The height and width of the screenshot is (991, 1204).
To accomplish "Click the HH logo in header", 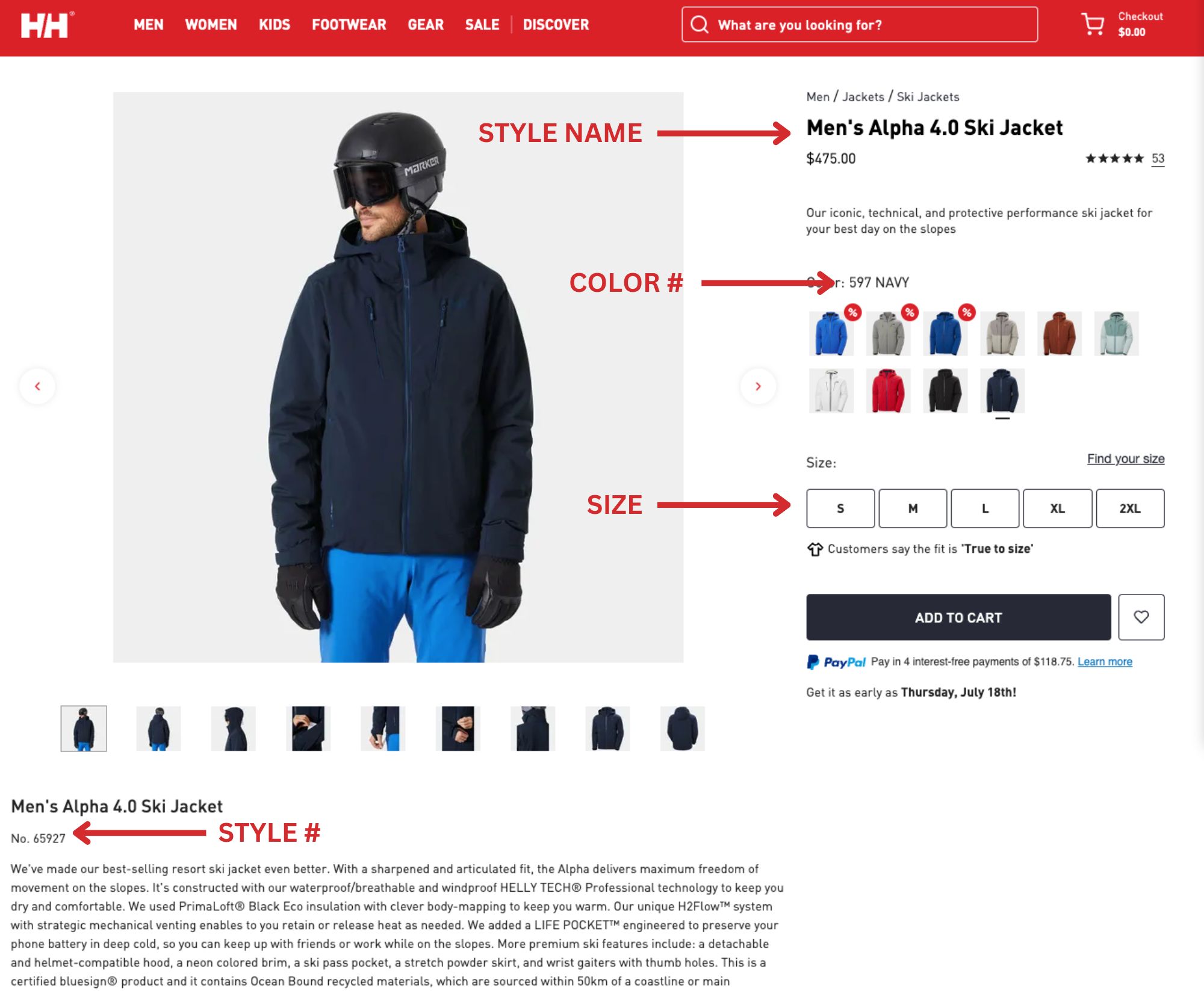I will click(47, 25).
